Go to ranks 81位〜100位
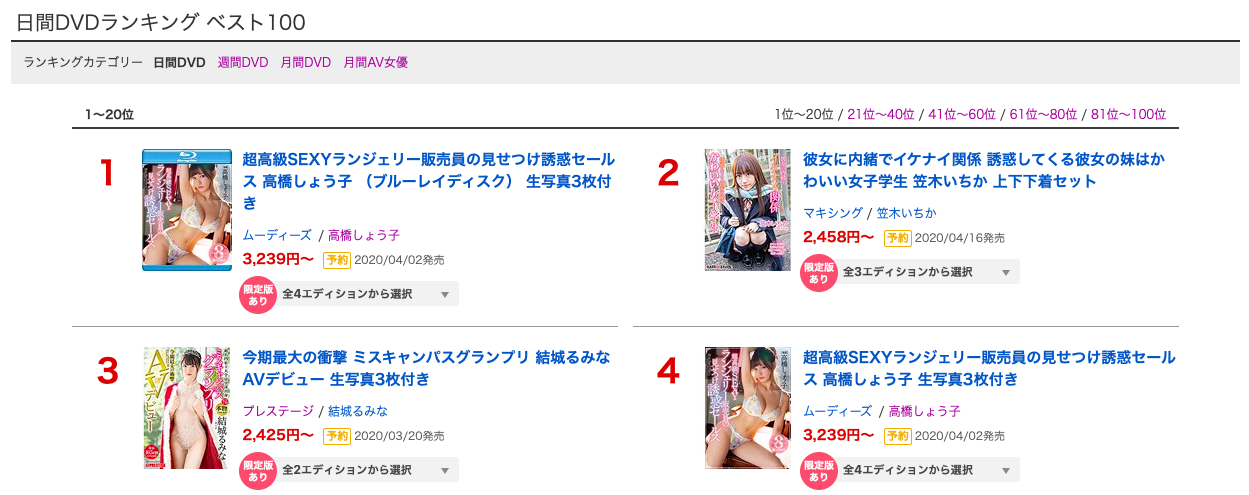This screenshot has width=1249, height=495. click(1128, 114)
